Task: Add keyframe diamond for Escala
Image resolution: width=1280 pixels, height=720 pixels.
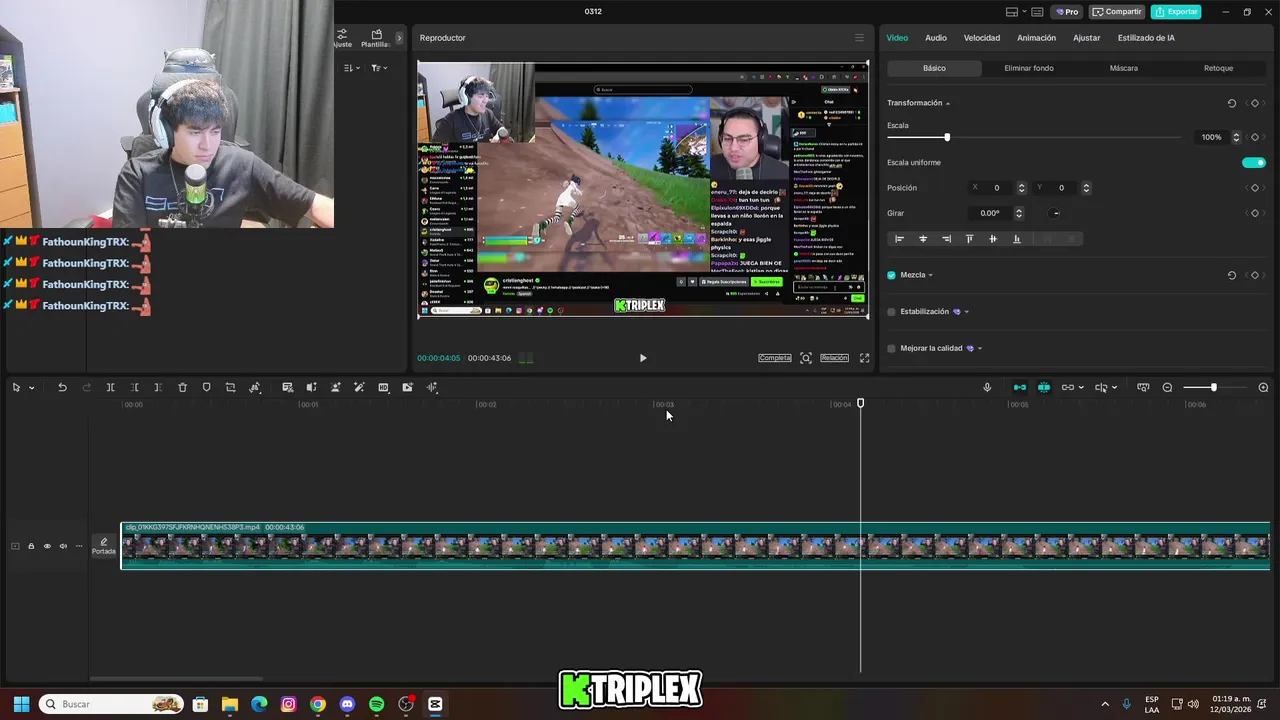Action: click(1255, 137)
